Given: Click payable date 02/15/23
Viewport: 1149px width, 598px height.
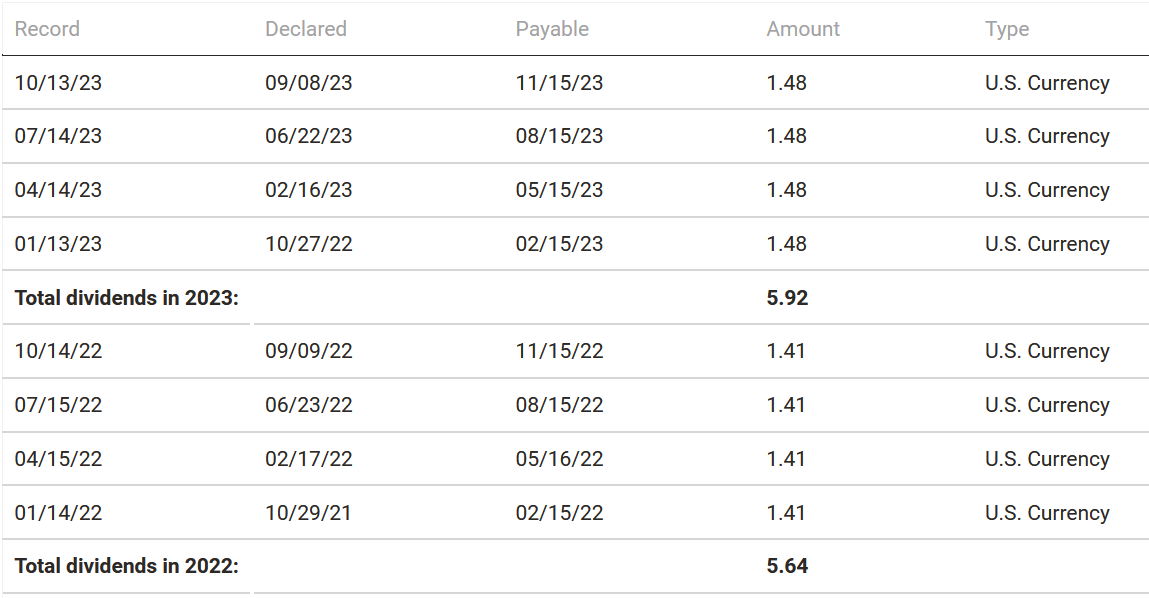Looking at the screenshot, I should [559, 244].
